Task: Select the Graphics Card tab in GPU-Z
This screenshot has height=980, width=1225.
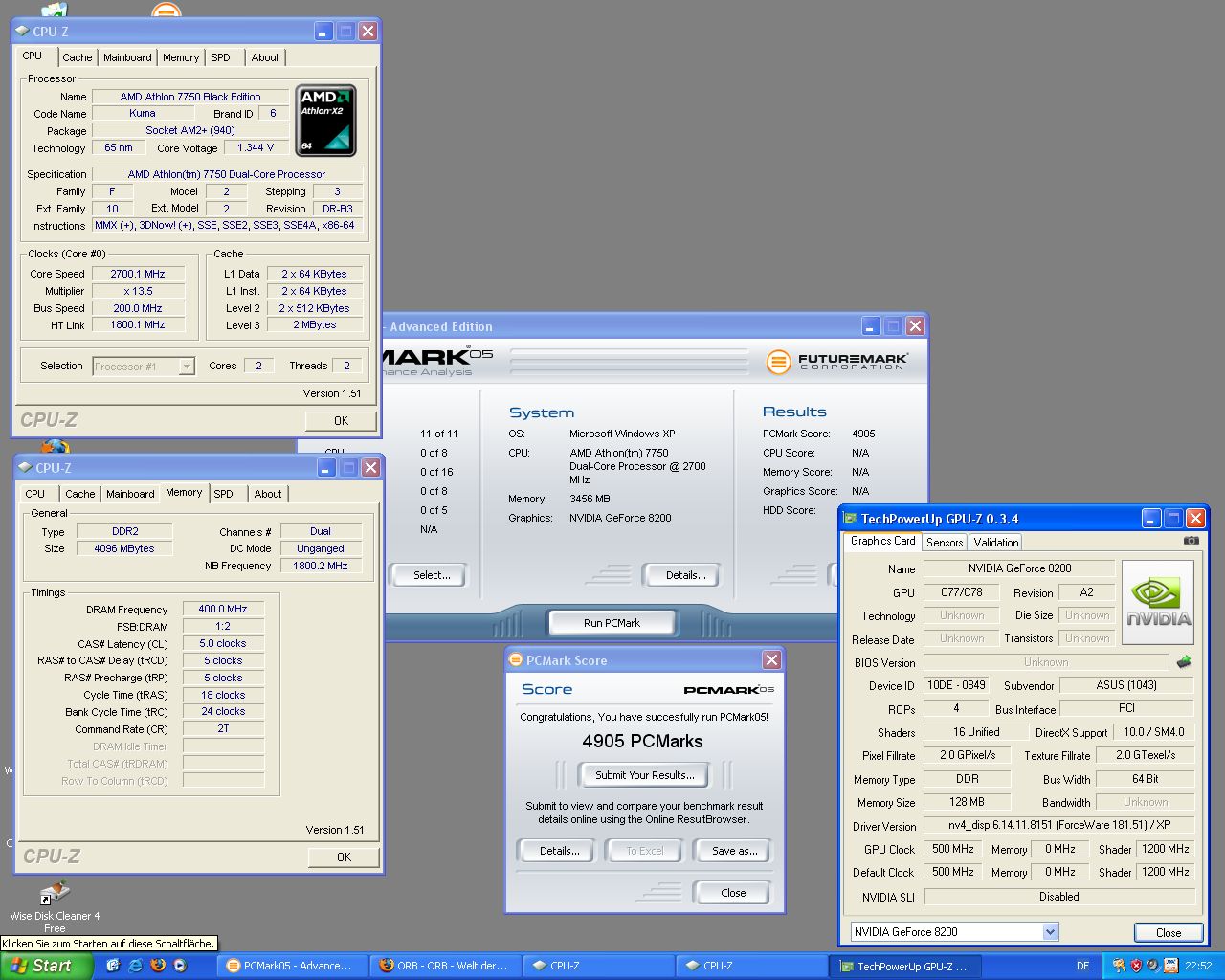Action: pyautogui.click(x=882, y=541)
